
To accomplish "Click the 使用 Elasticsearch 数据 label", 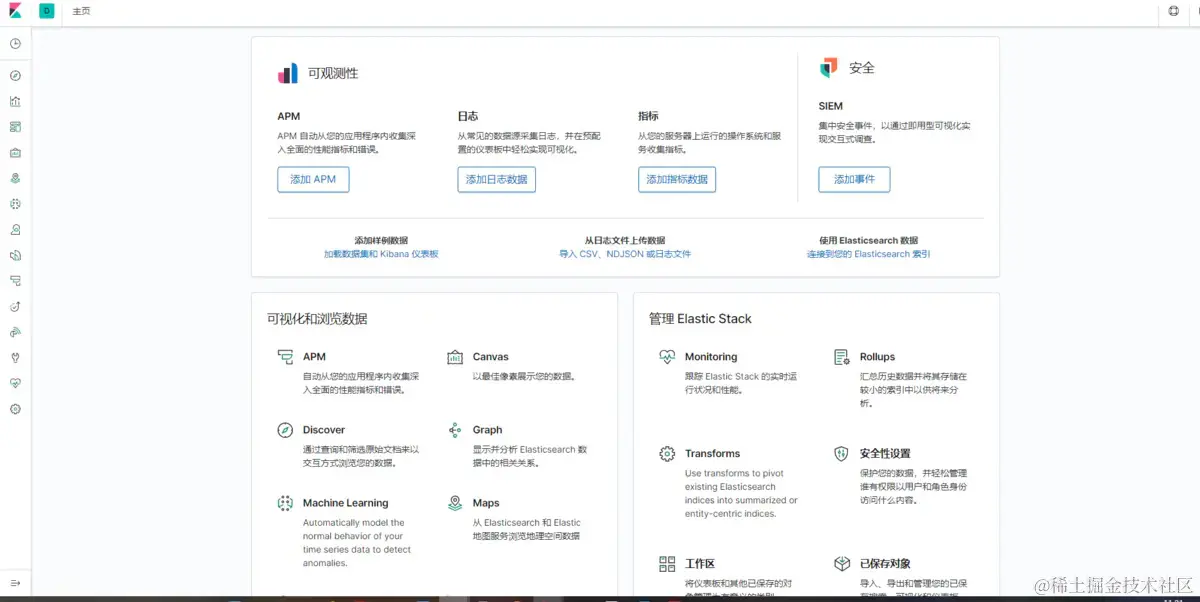I will click(869, 241).
